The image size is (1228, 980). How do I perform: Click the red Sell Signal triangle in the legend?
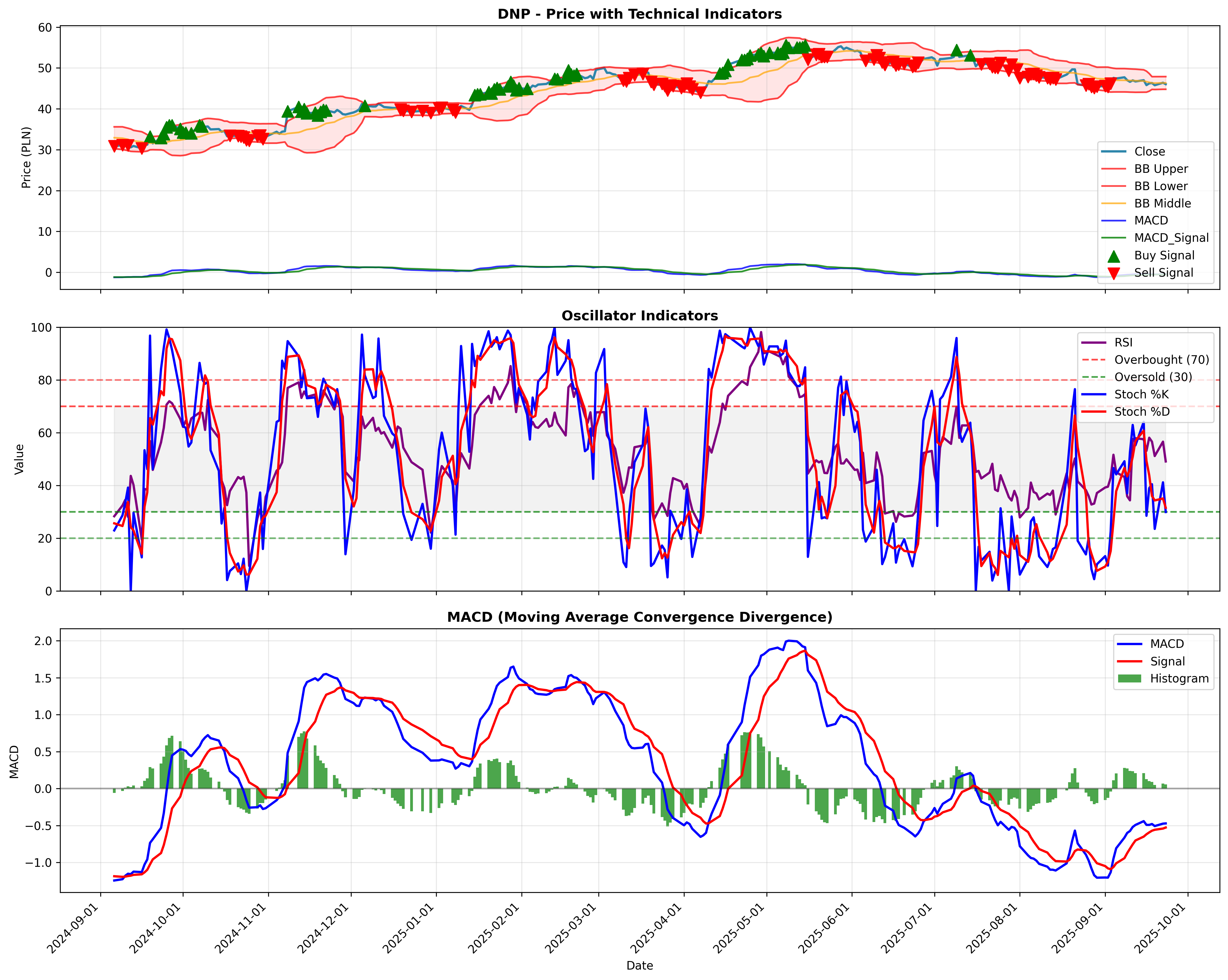1113,273
